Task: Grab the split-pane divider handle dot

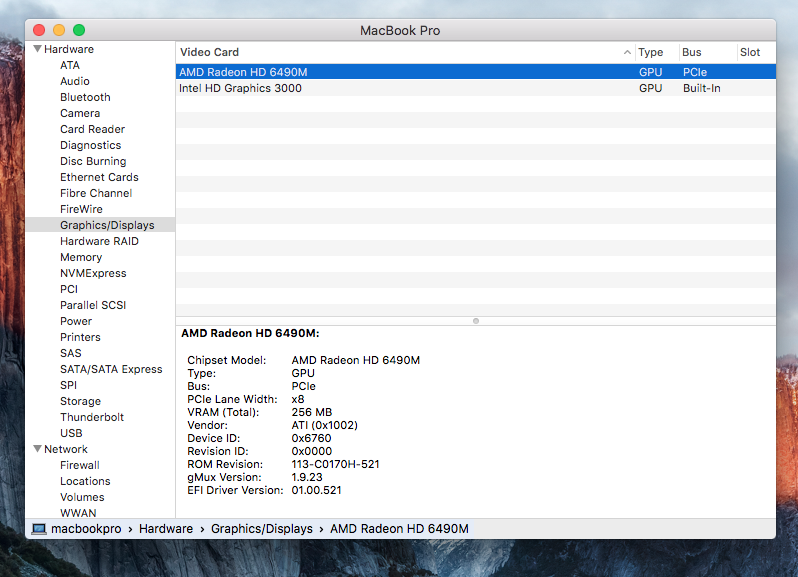Action: pos(476,321)
